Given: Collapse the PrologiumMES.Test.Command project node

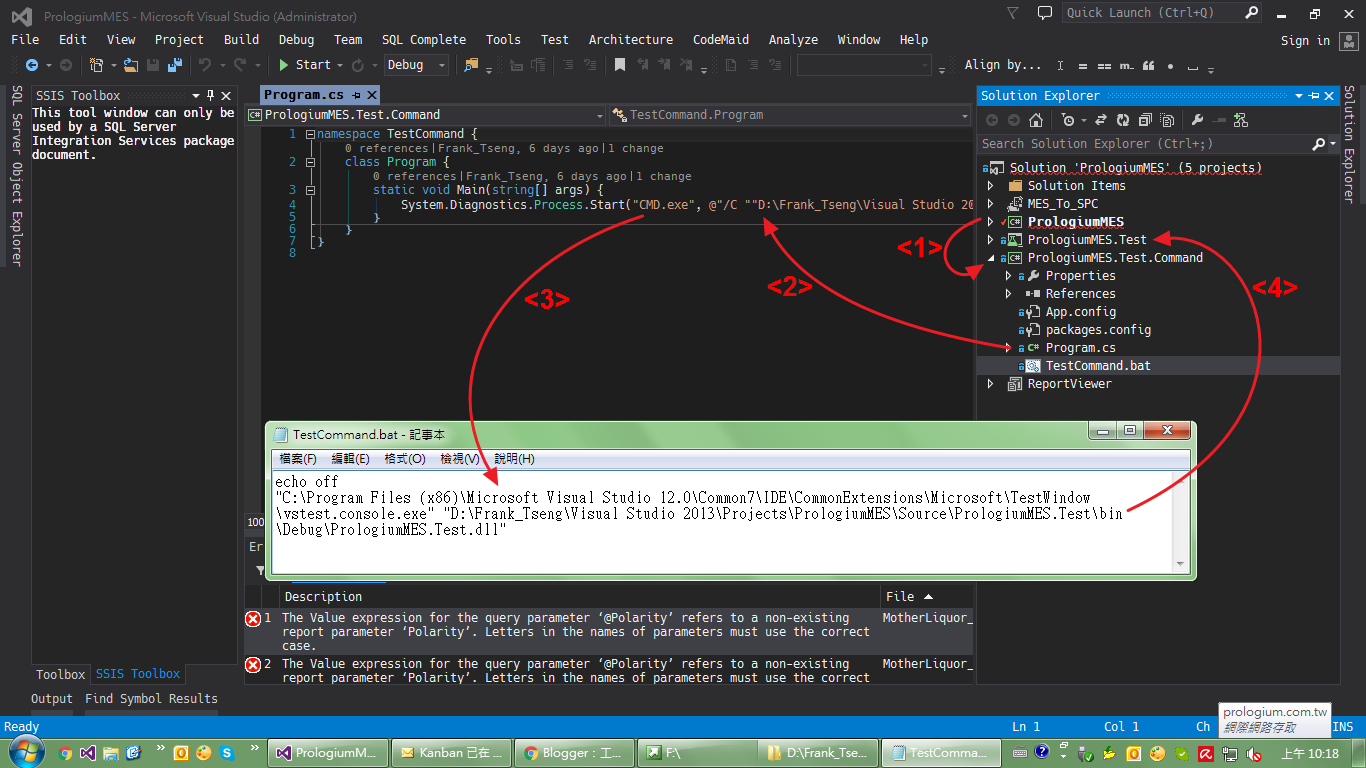Looking at the screenshot, I should 991,258.
